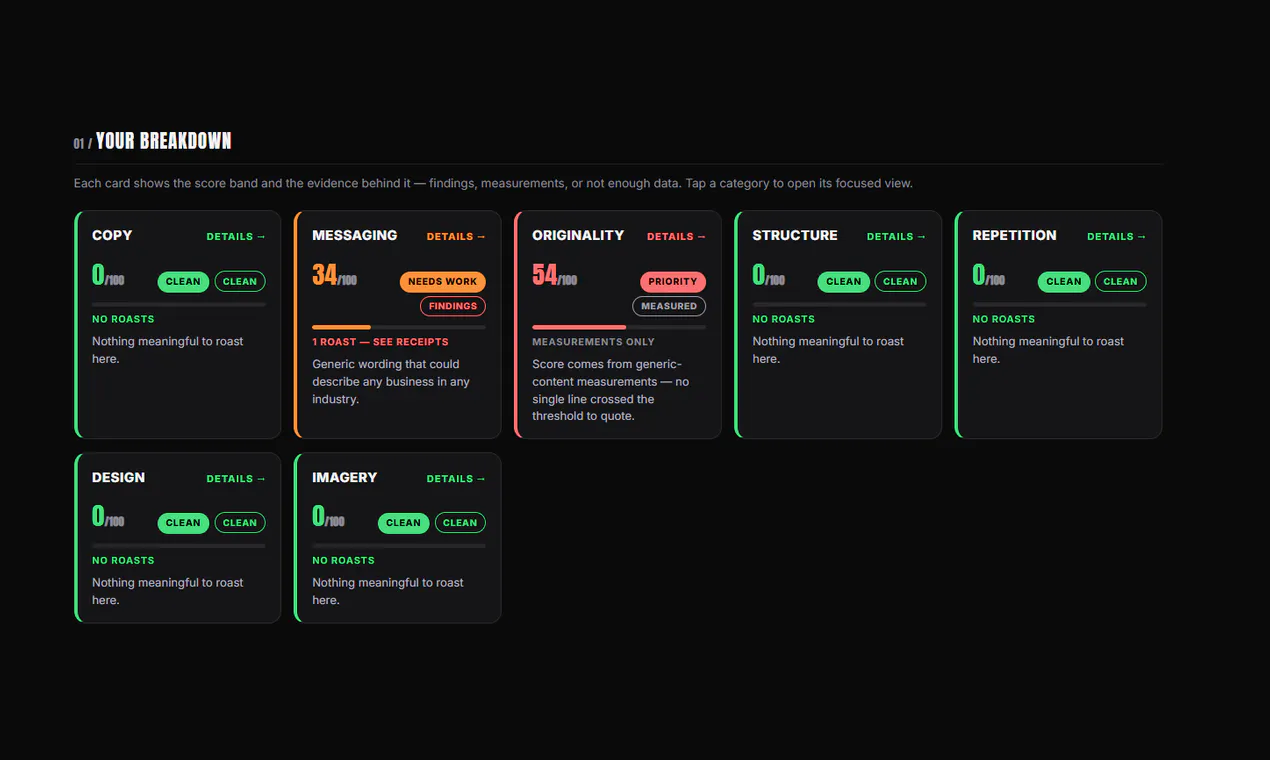Click the Originality score progress bar
The image size is (1270, 760).
pyautogui.click(x=619, y=327)
